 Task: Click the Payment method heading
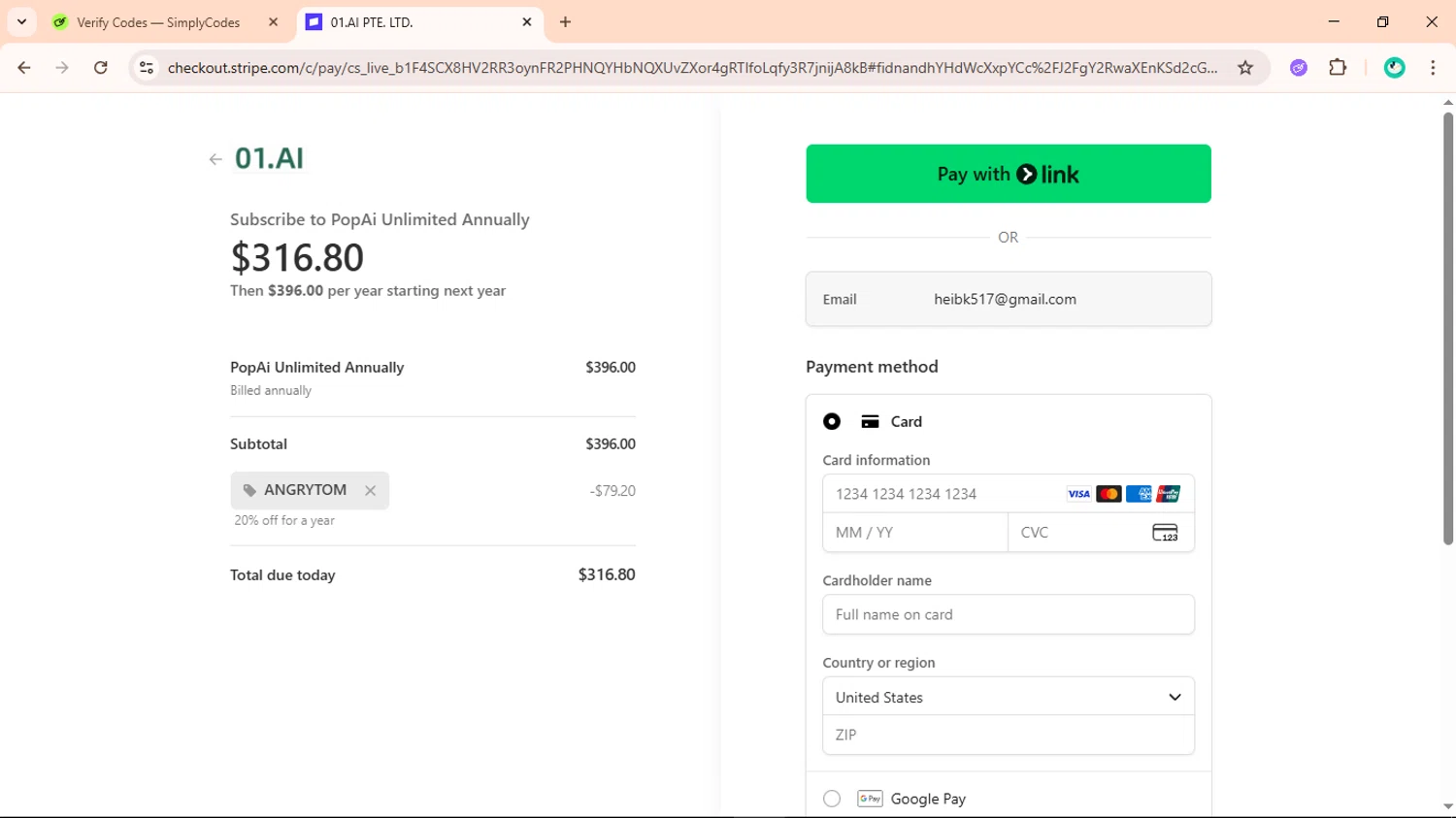point(872,367)
